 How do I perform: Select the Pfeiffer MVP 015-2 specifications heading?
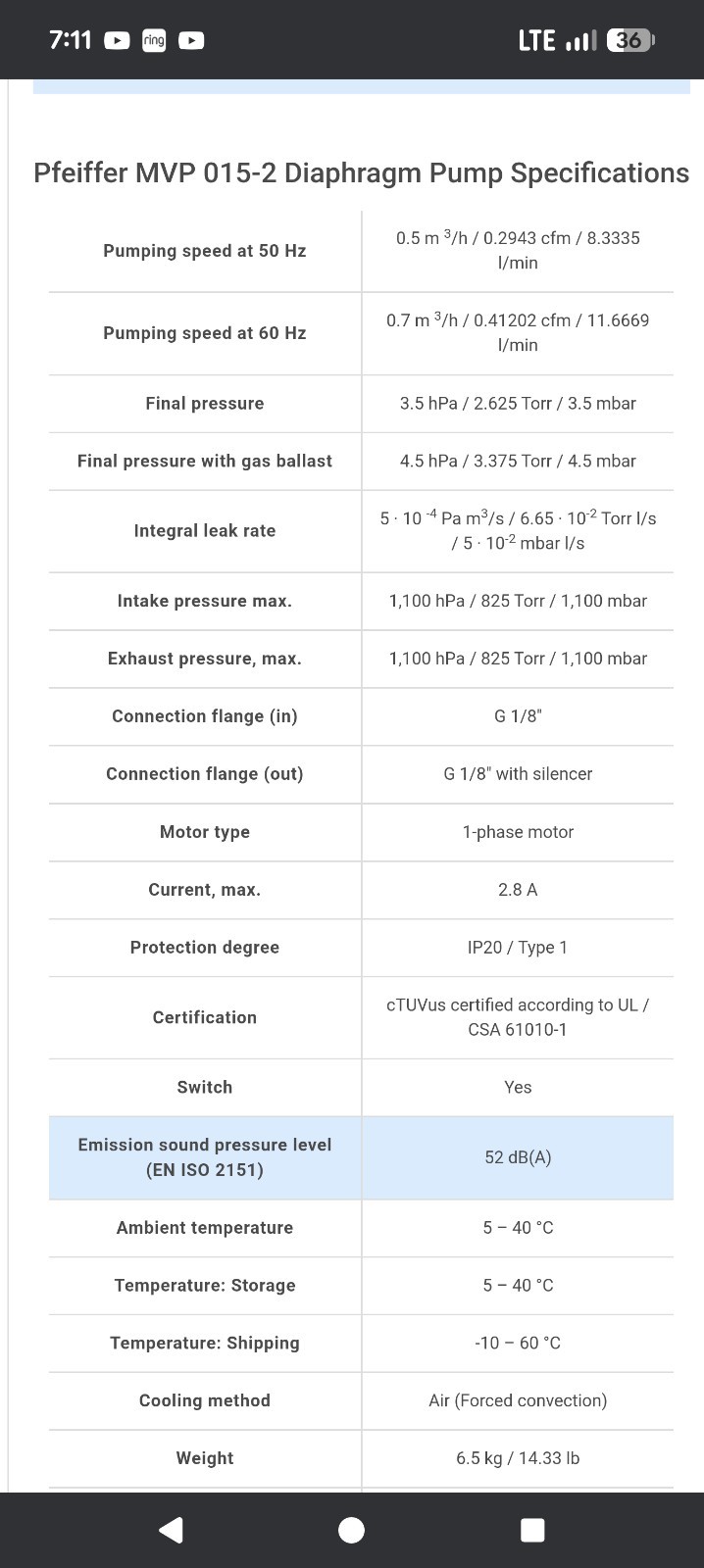[361, 172]
